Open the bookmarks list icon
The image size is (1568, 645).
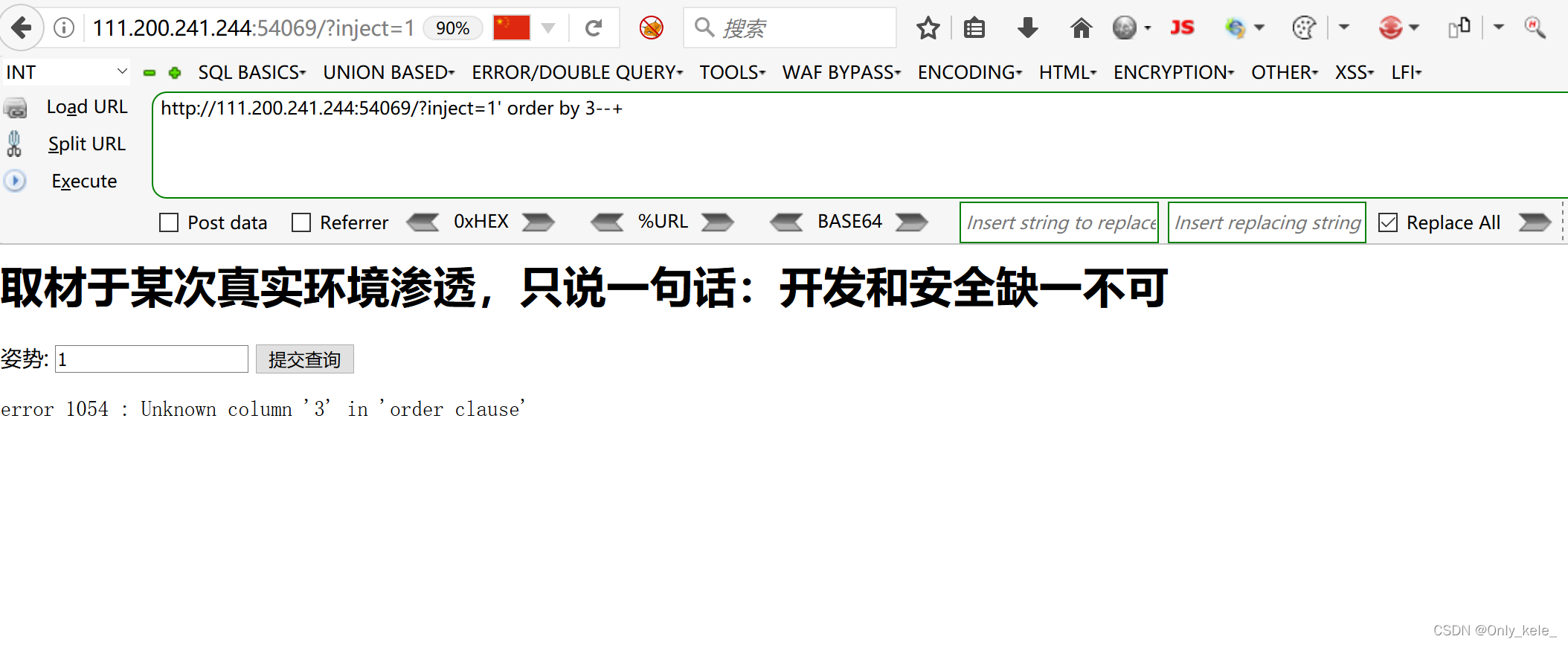click(974, 28)
